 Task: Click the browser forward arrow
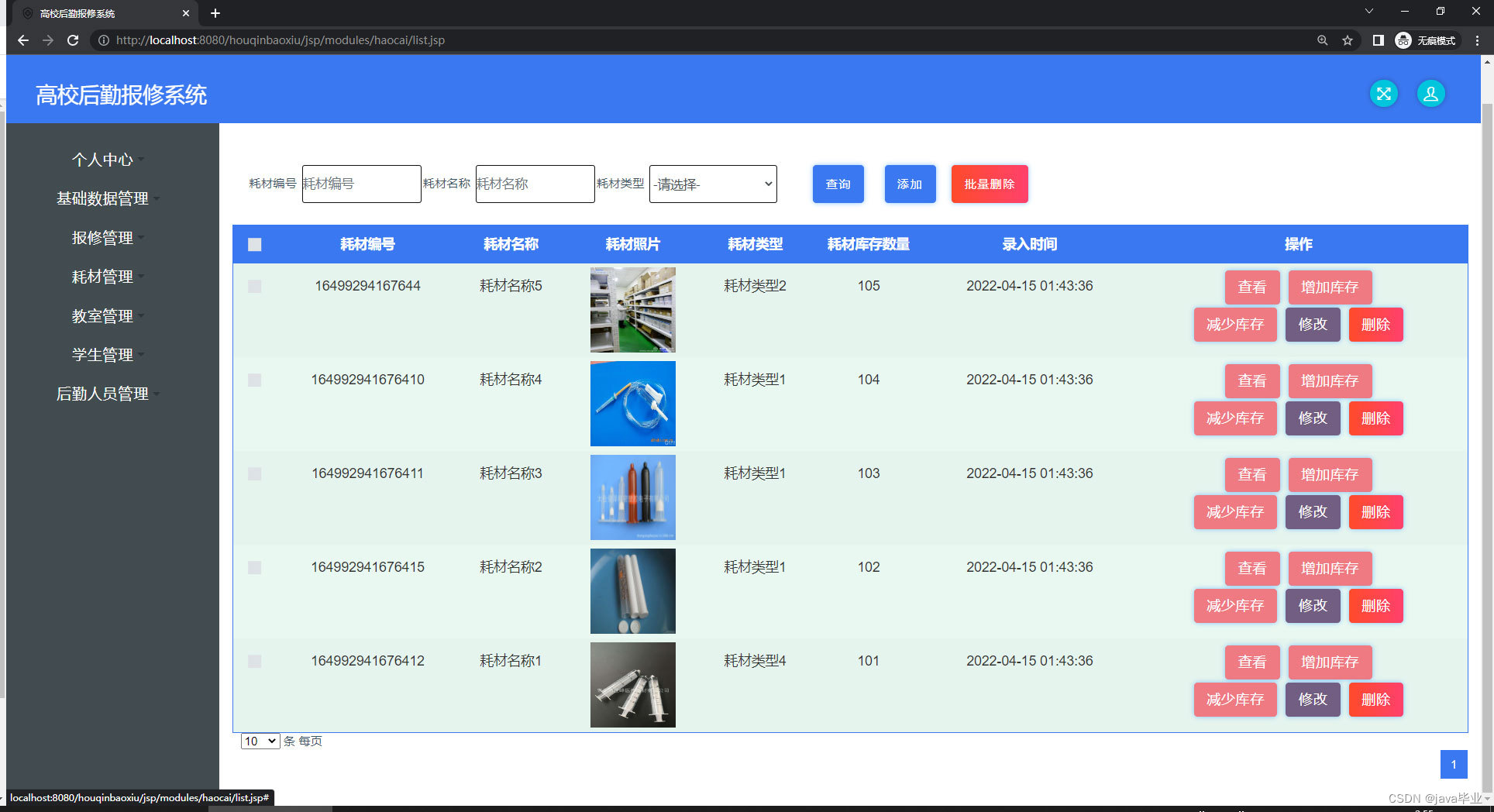click(48, 40)
